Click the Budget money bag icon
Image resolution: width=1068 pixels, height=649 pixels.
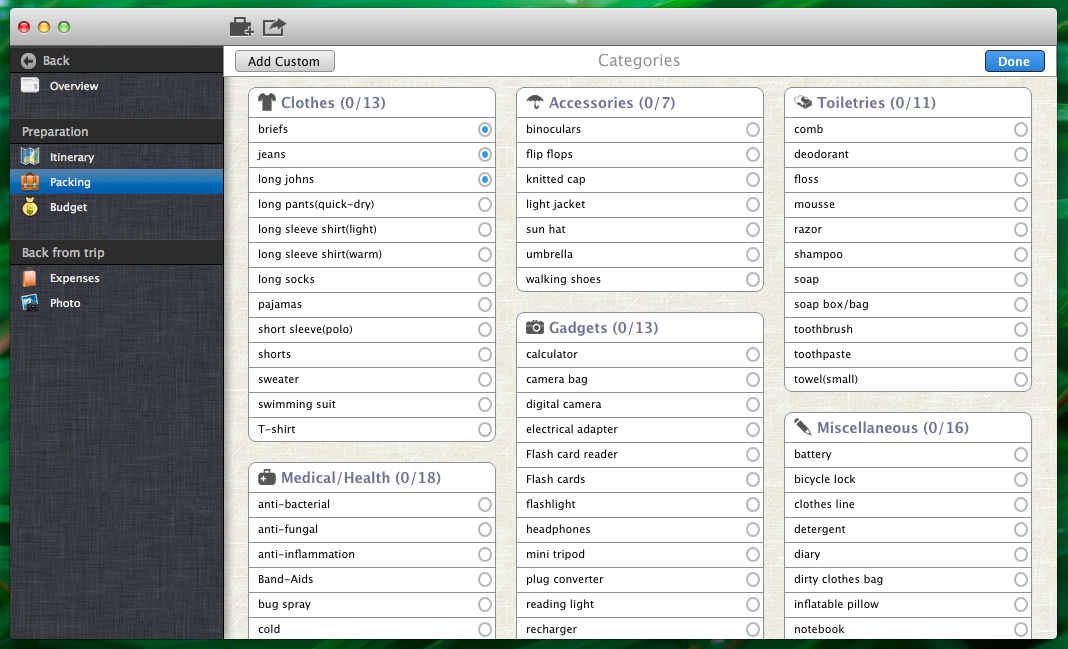point(30,206)
